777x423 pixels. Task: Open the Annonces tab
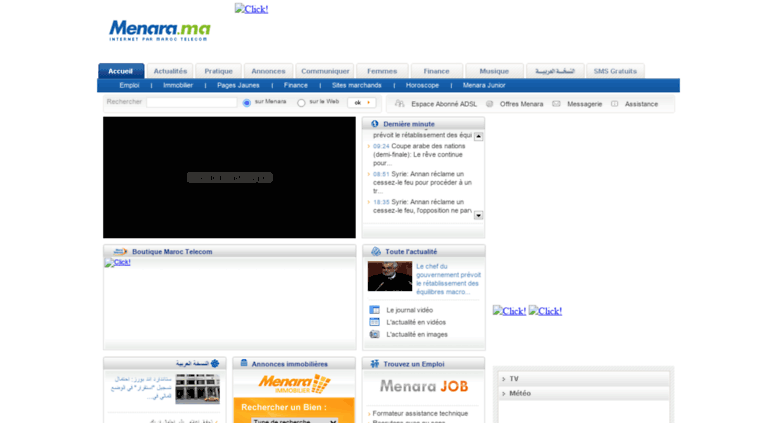tap(268, 71)
